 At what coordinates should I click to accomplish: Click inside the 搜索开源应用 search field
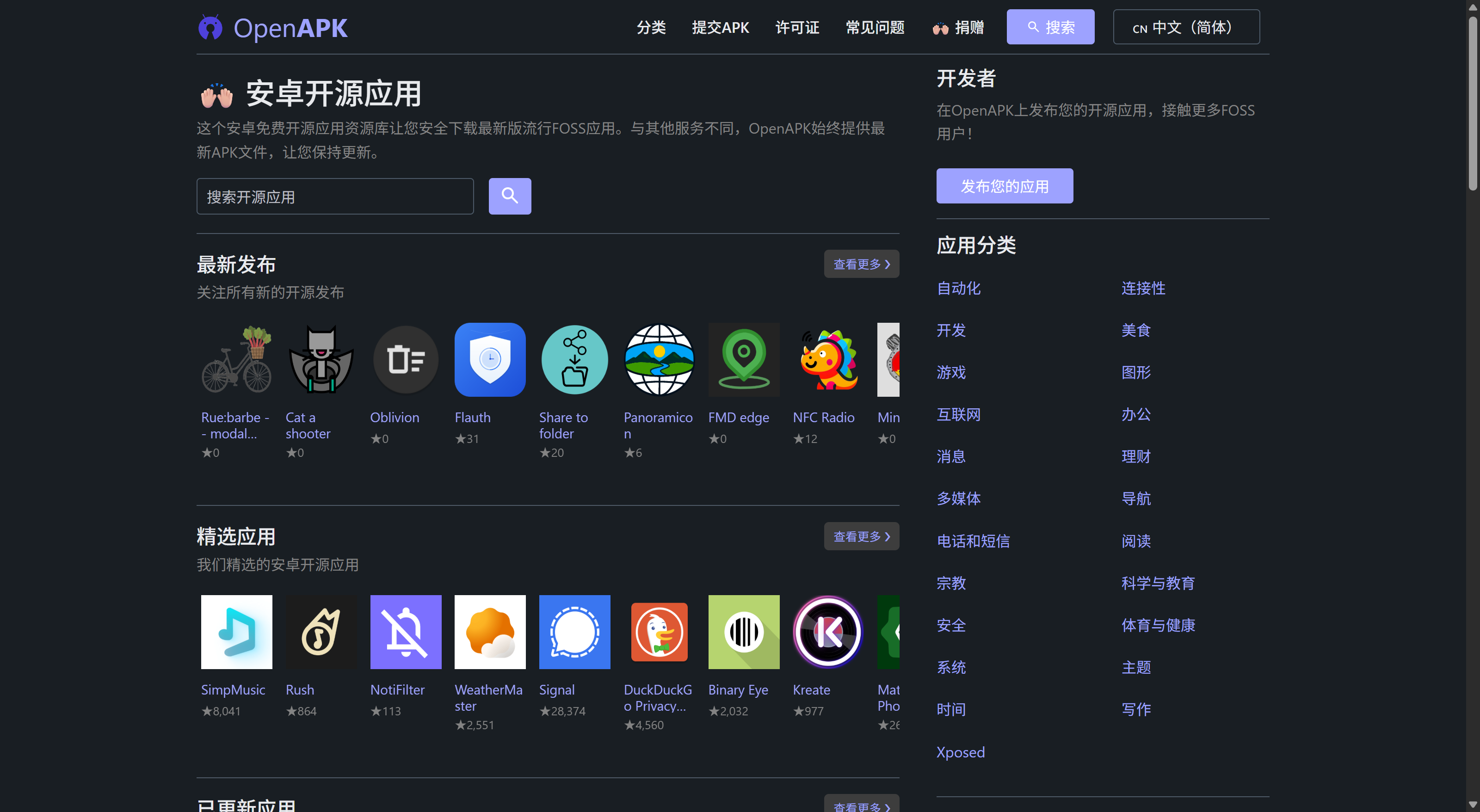point(334,197)
